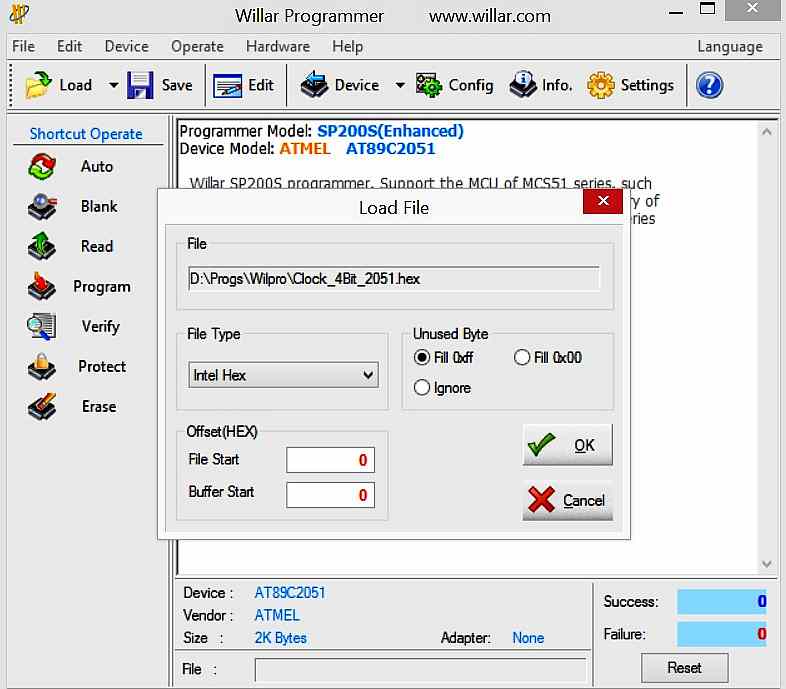Select the Ignore unused byte option
The height and width of the screenshot is (689, 786).
click(422, 388)
